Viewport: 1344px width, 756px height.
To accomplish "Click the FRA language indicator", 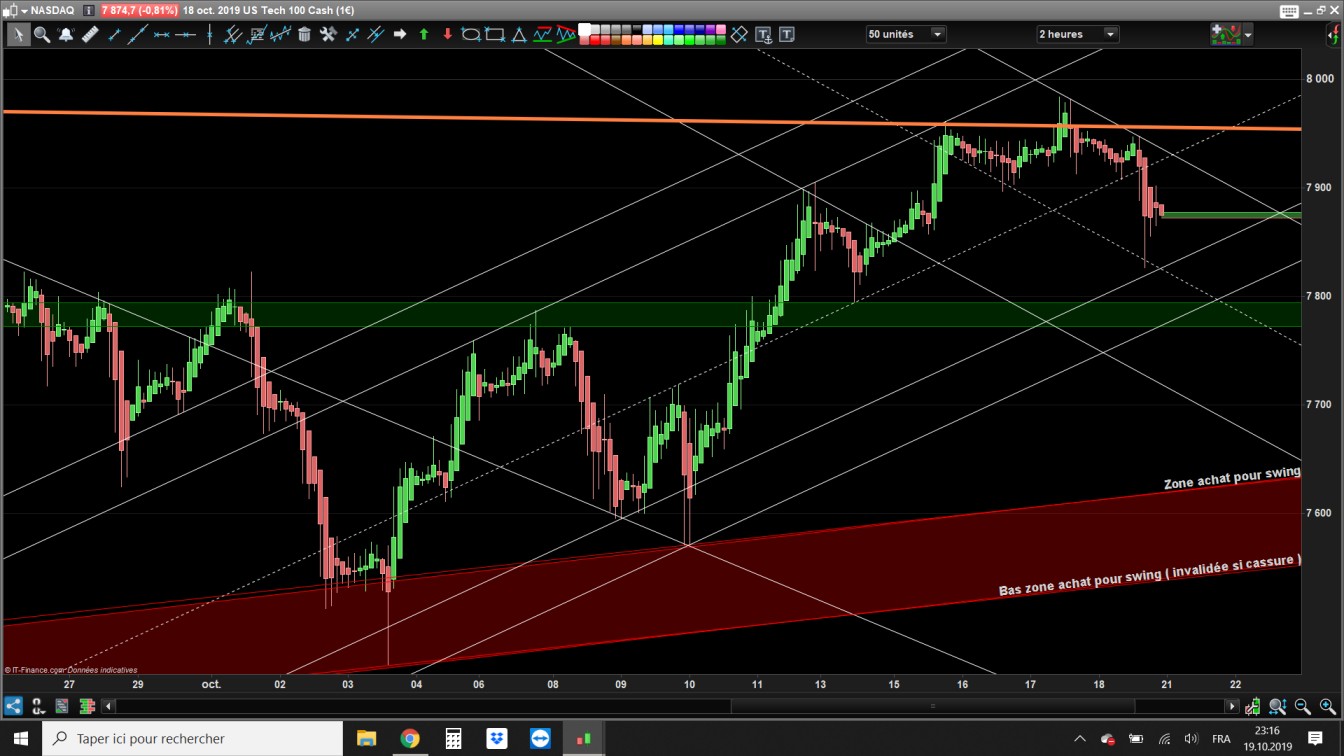I will click(x=1221, y=739).
